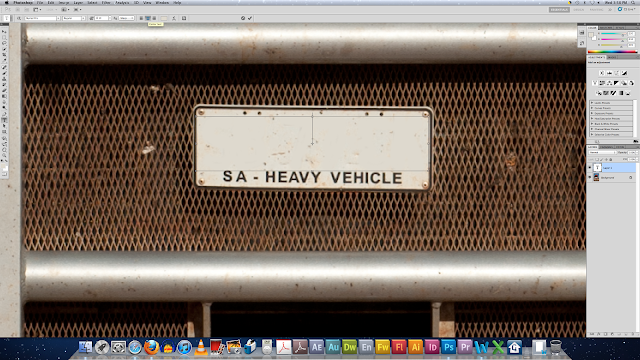This screenshot has height=360, width=640.
Task: Open the Image menu
Action: pyautogui.click(x=64, y=2)
